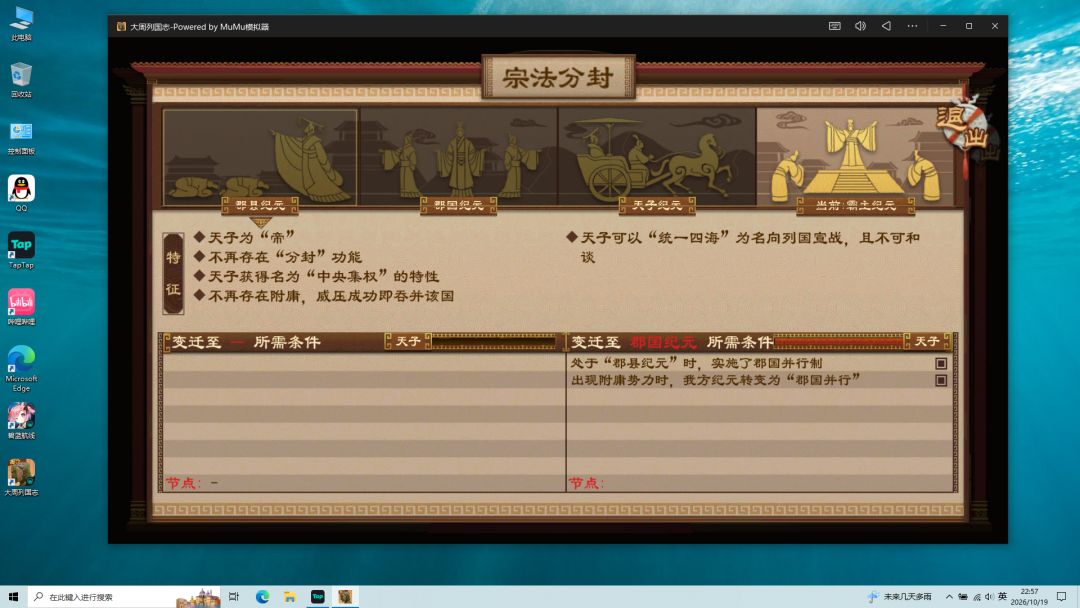Click the MuMu back arrow icon

coord(886,26)
